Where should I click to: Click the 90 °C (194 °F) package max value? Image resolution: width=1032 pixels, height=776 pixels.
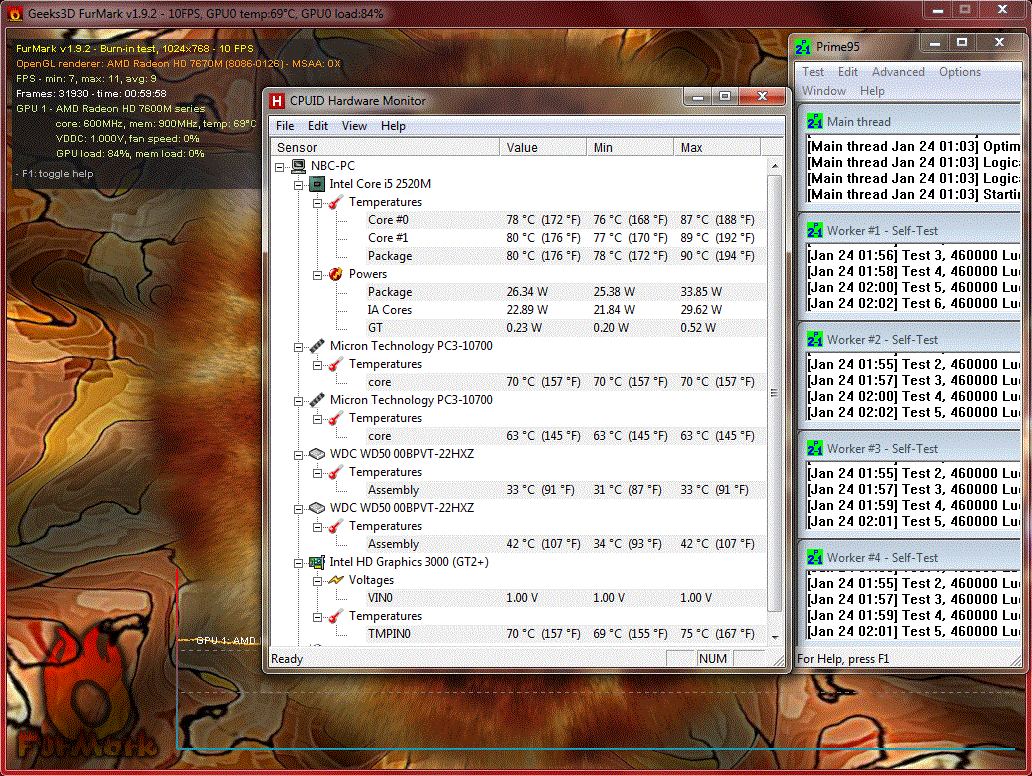pos(717,256)
